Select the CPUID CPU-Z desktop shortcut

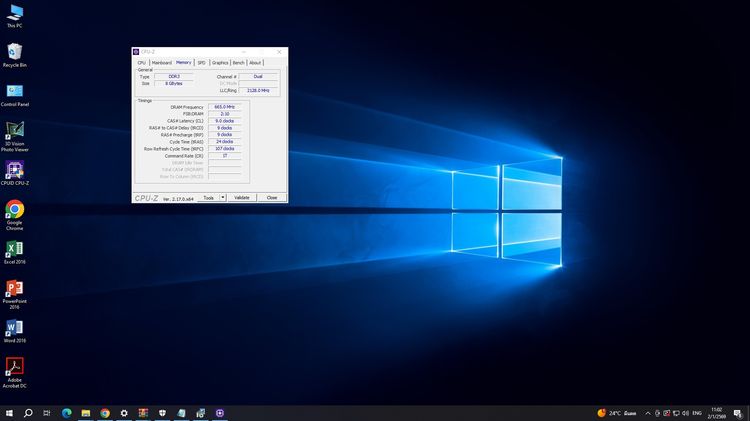15,170
